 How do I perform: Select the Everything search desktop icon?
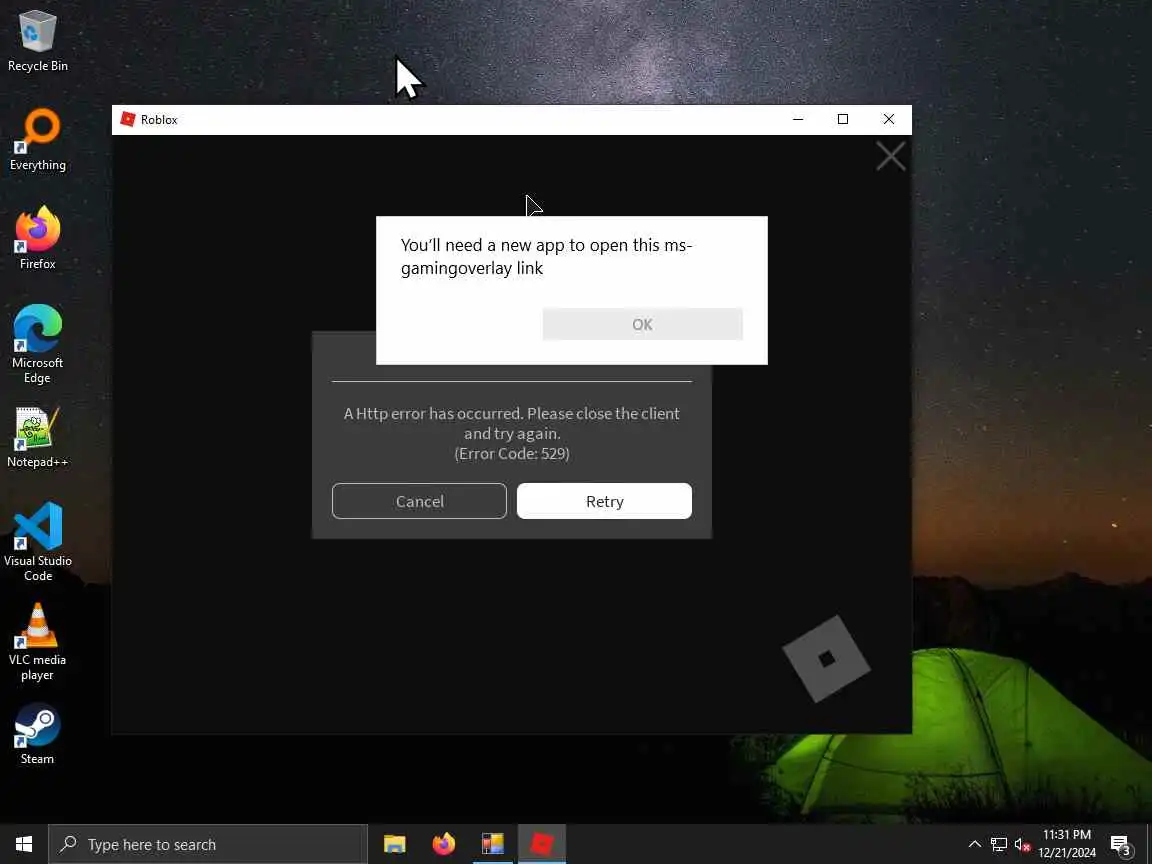click(x=37, y=140)
